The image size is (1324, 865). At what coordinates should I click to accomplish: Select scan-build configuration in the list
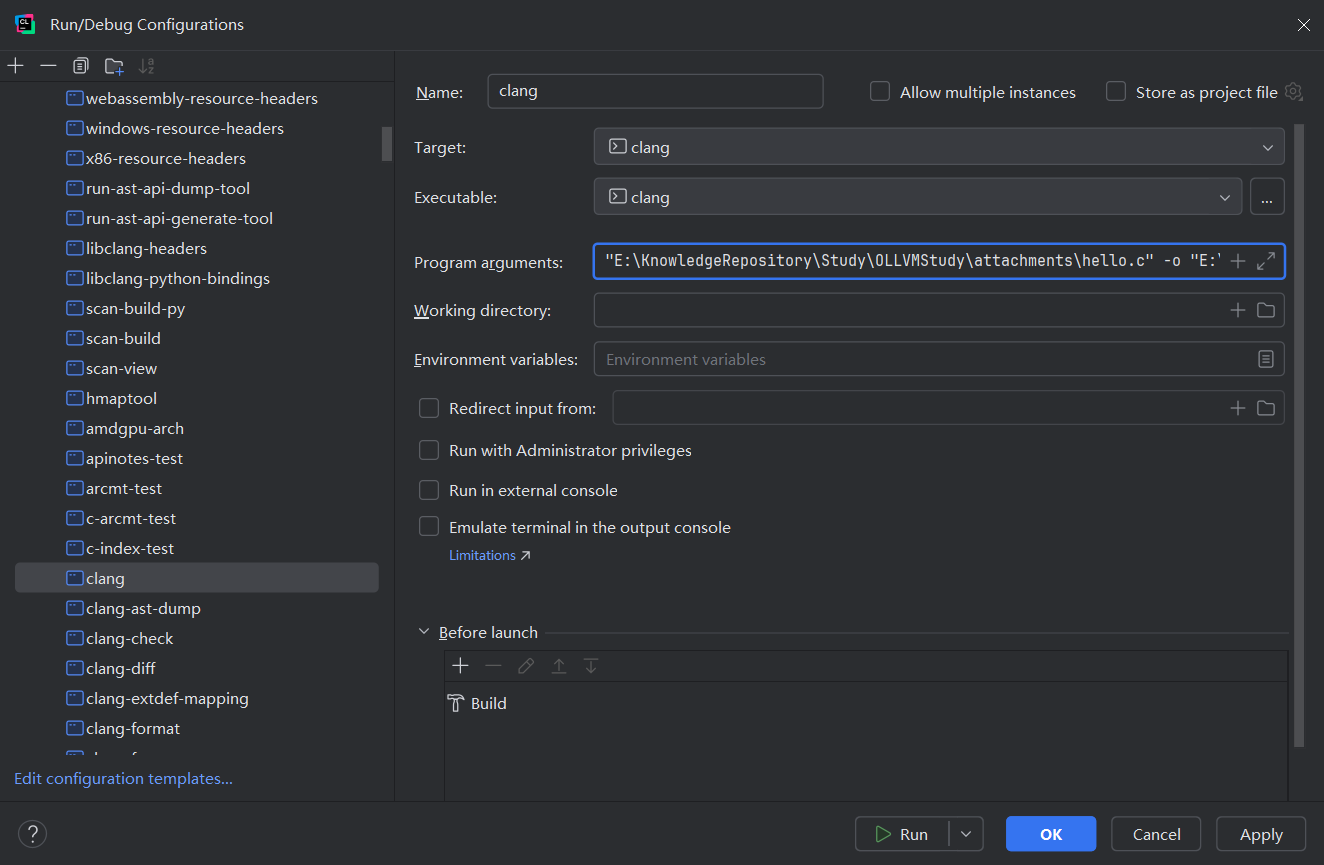[x=123, y=338]
